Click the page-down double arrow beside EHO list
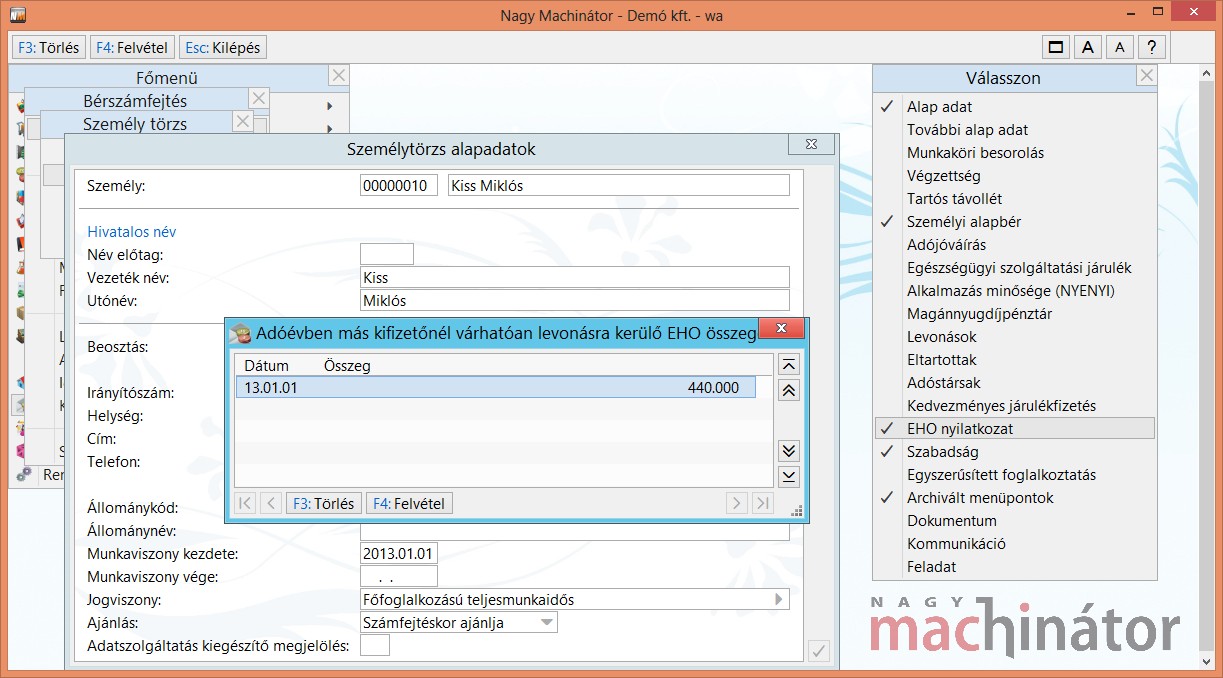 pos(788,450)
